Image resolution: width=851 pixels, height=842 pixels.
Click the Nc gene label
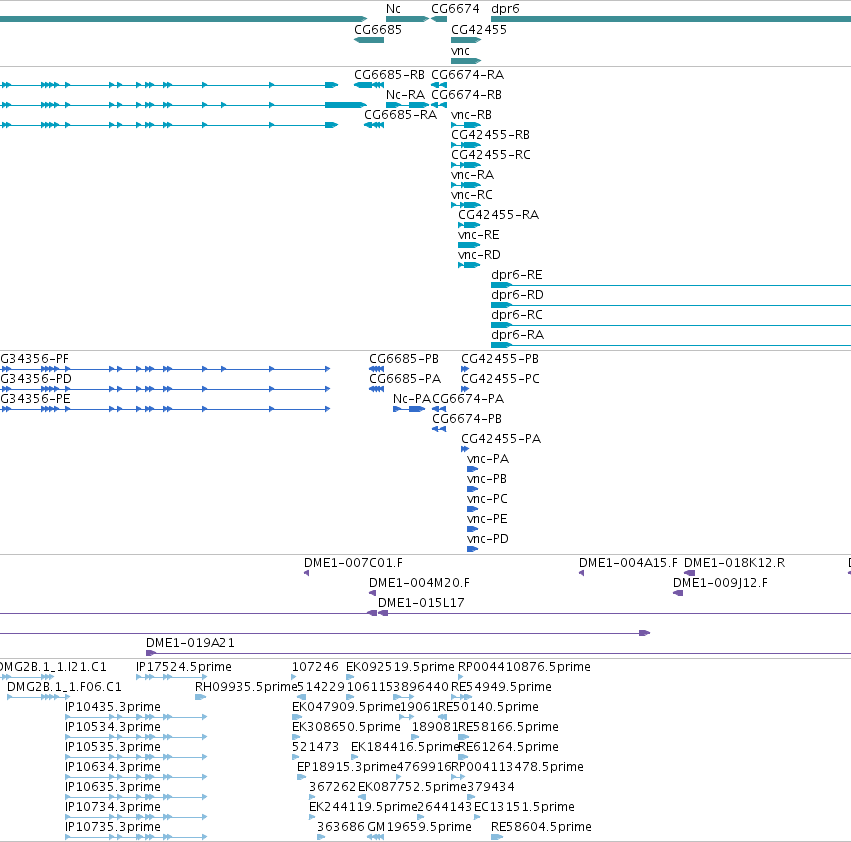click(x=393, y=9)
